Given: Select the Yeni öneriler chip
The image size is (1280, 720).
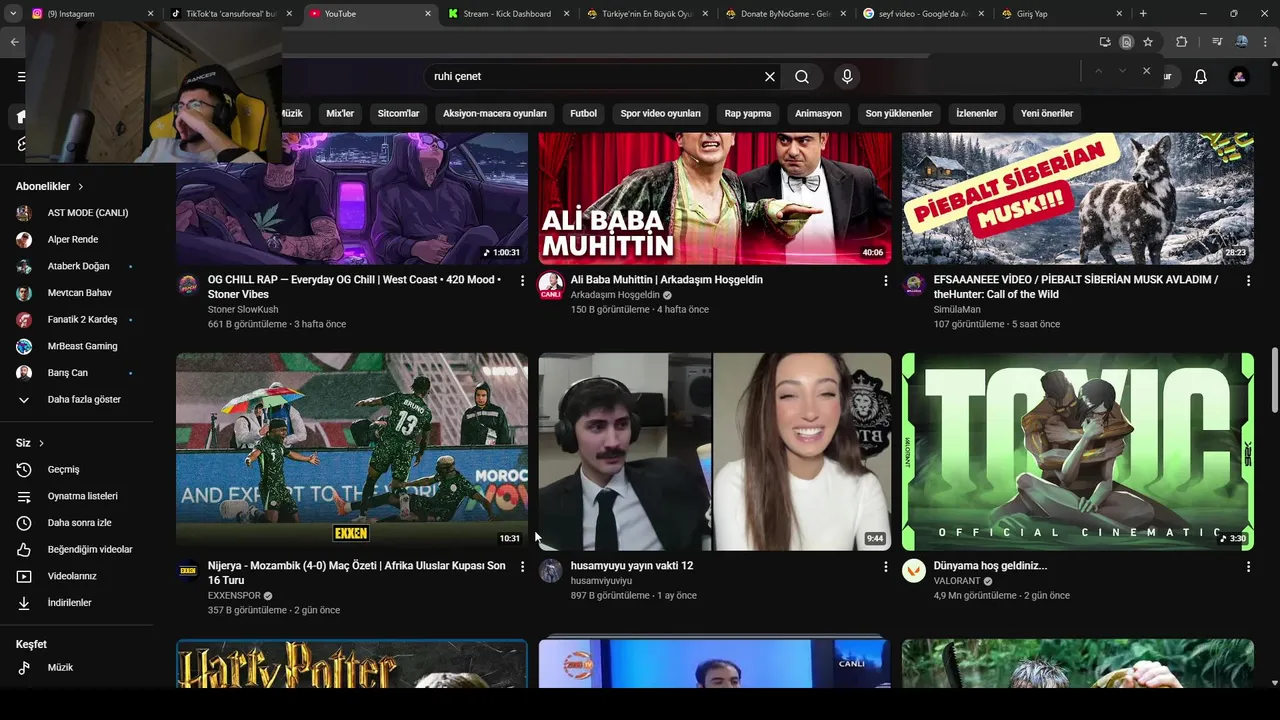Looking at the screenshot, I should 1047,114.
